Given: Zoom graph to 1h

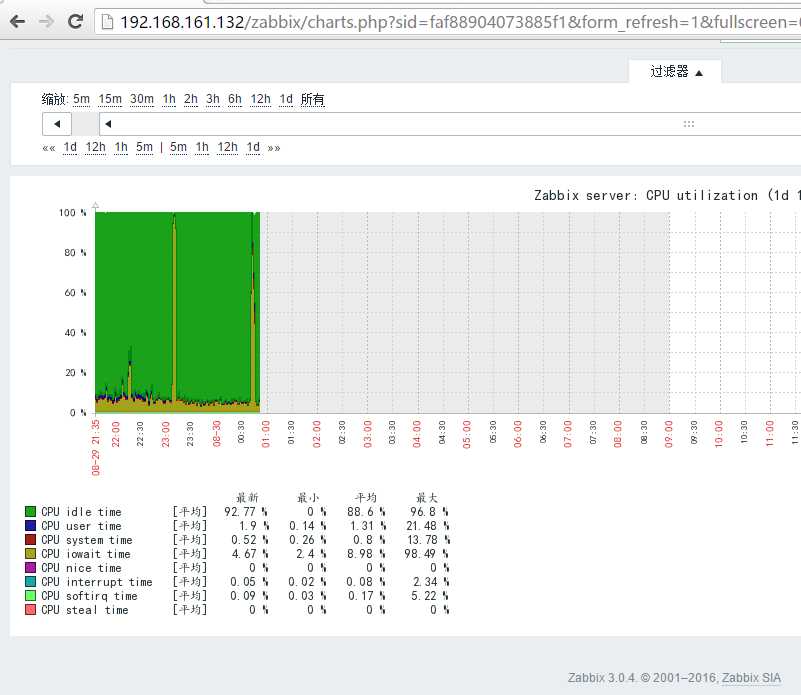Looking at the screenshot, I should tap(169, 99).
